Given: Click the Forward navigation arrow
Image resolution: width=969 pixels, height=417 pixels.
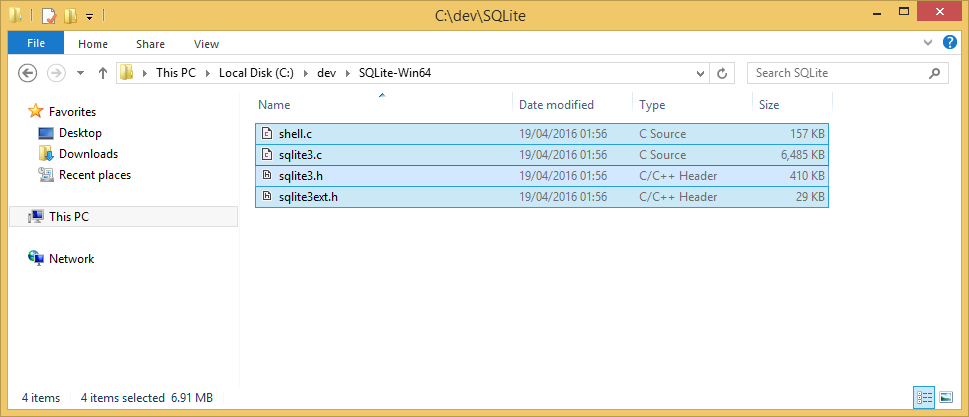Looking at the screenshot, I should (56, 73).
